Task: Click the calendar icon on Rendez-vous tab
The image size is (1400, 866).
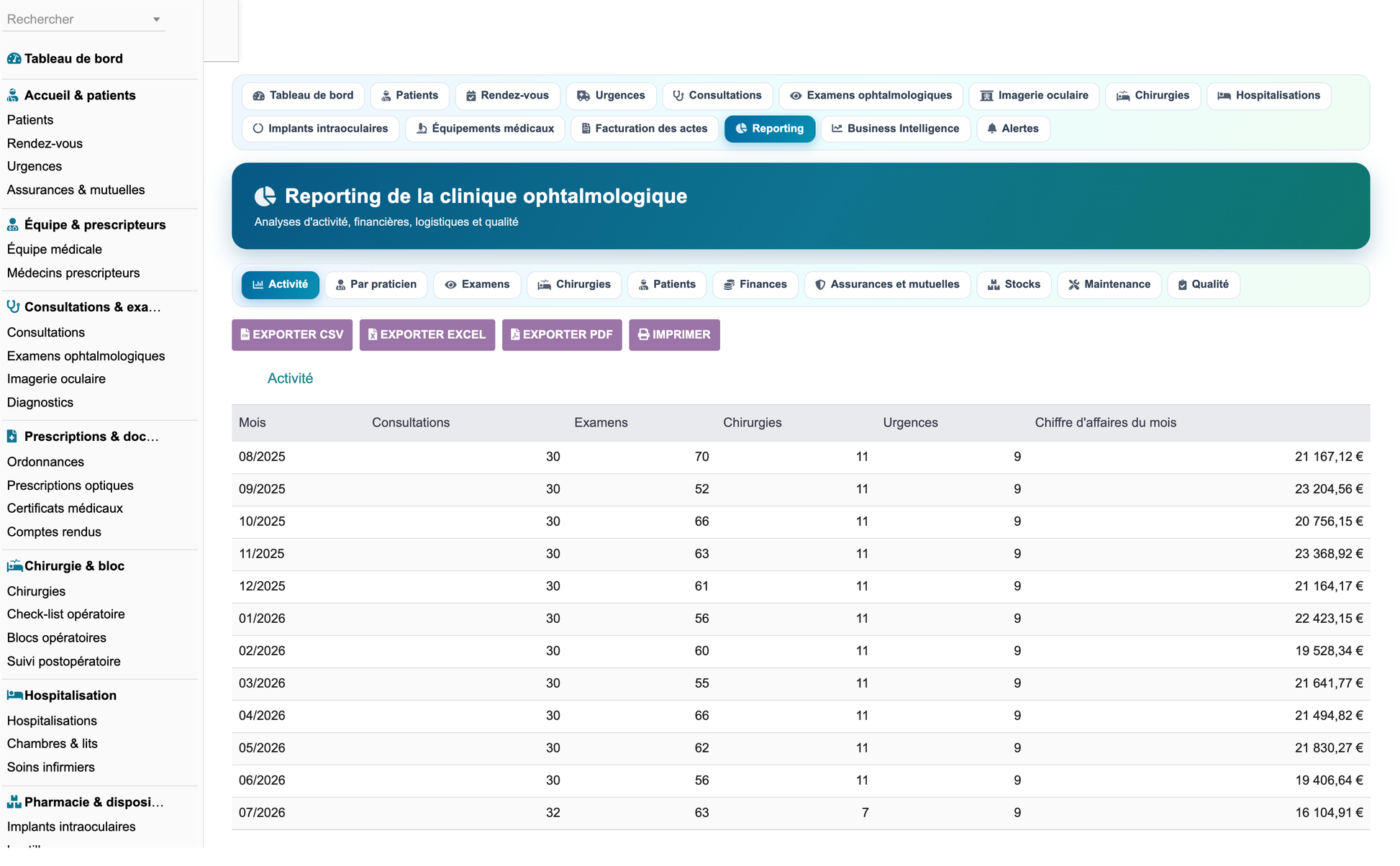Action: (471, 96)
